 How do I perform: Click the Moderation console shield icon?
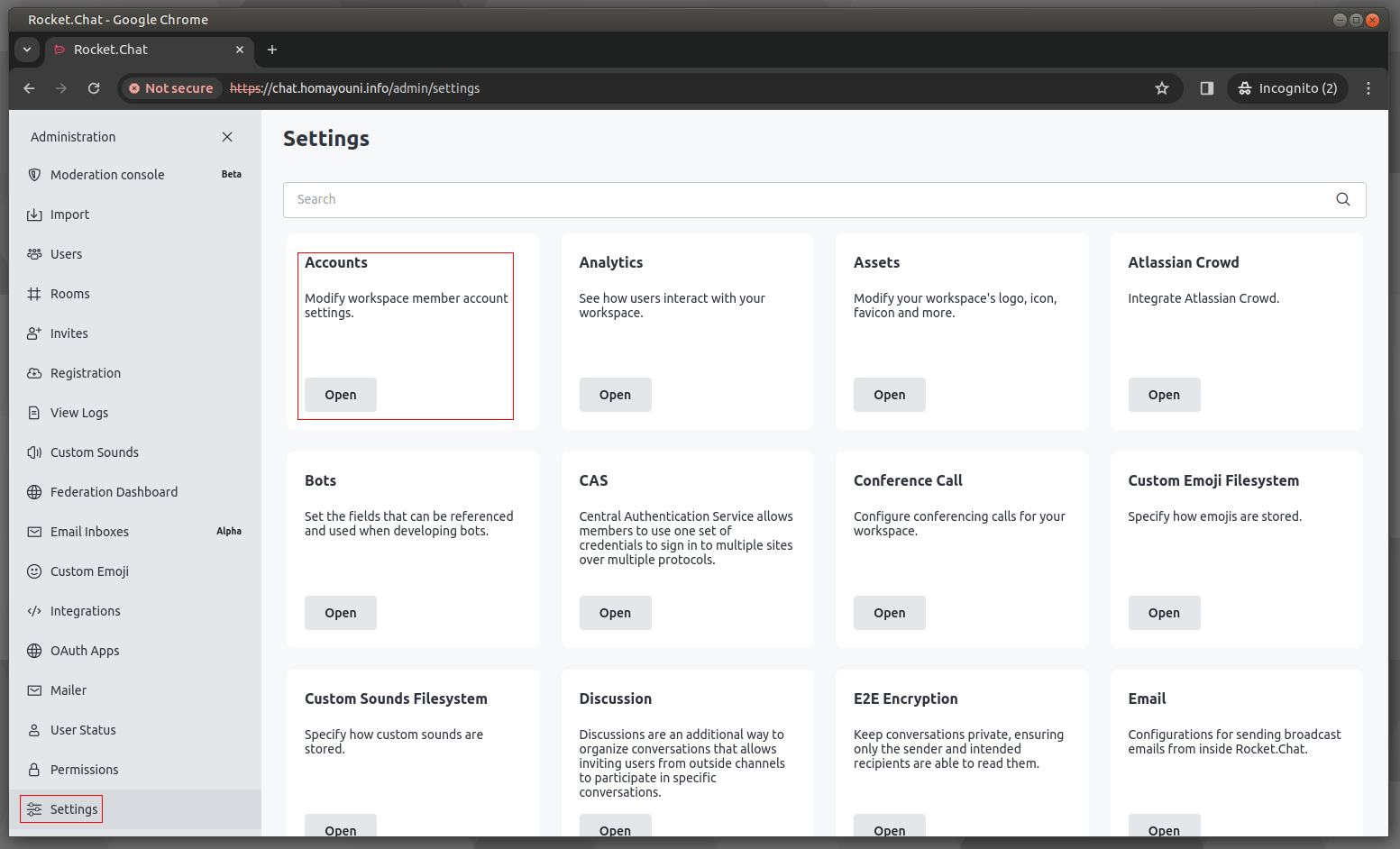pyautogui.click(x=34, y=175)
